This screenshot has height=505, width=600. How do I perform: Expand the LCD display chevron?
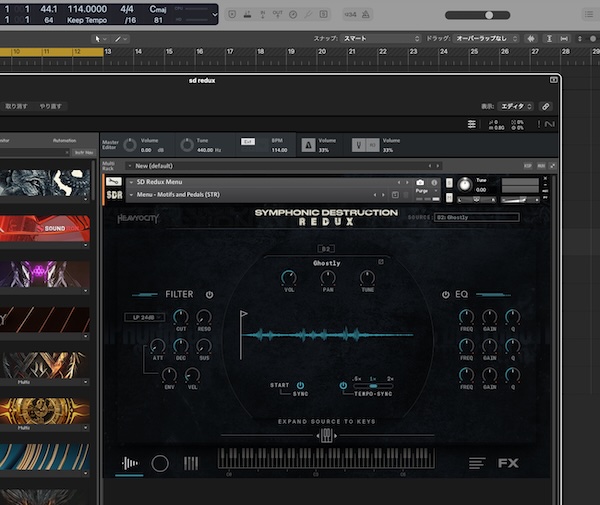[x=215, y=15]
